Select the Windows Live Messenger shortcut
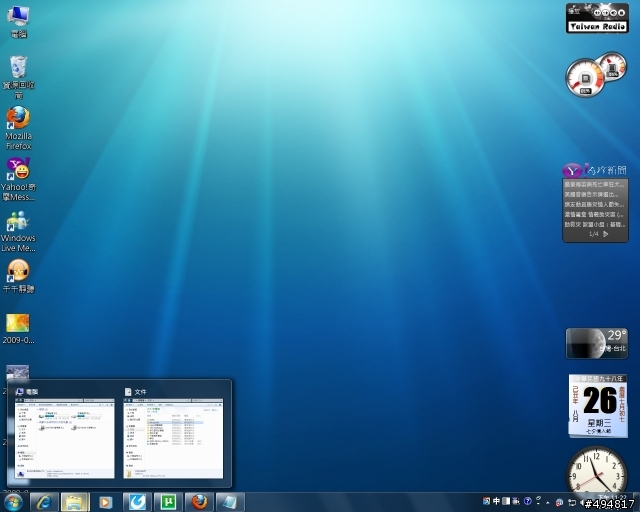640x512 pixels. [x=18, y=231]
